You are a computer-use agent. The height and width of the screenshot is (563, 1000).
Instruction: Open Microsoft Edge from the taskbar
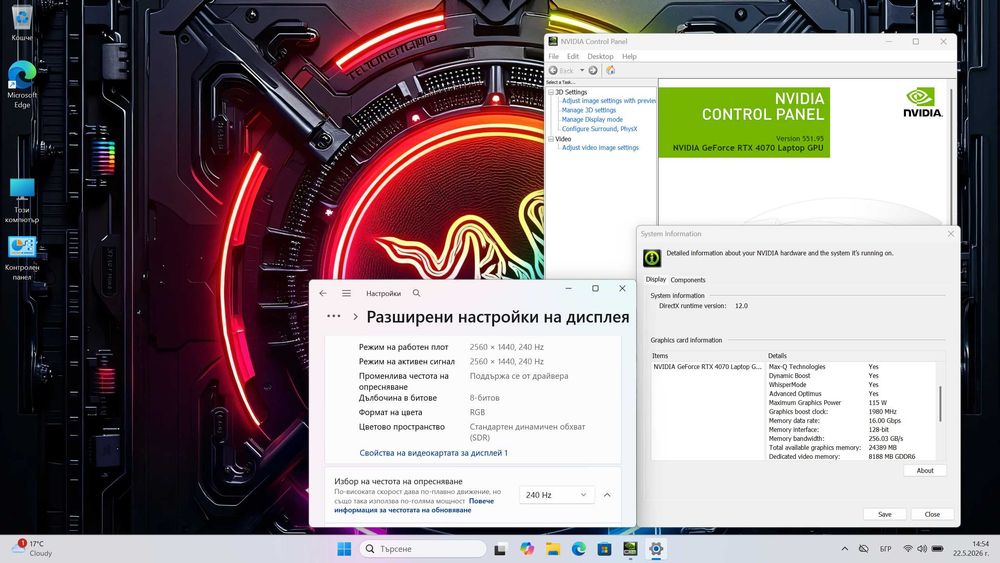pos(578,549)
